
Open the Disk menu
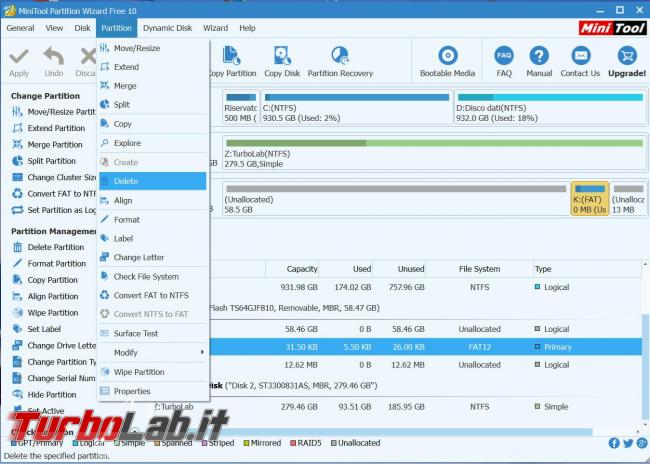(x=82, y=28)
